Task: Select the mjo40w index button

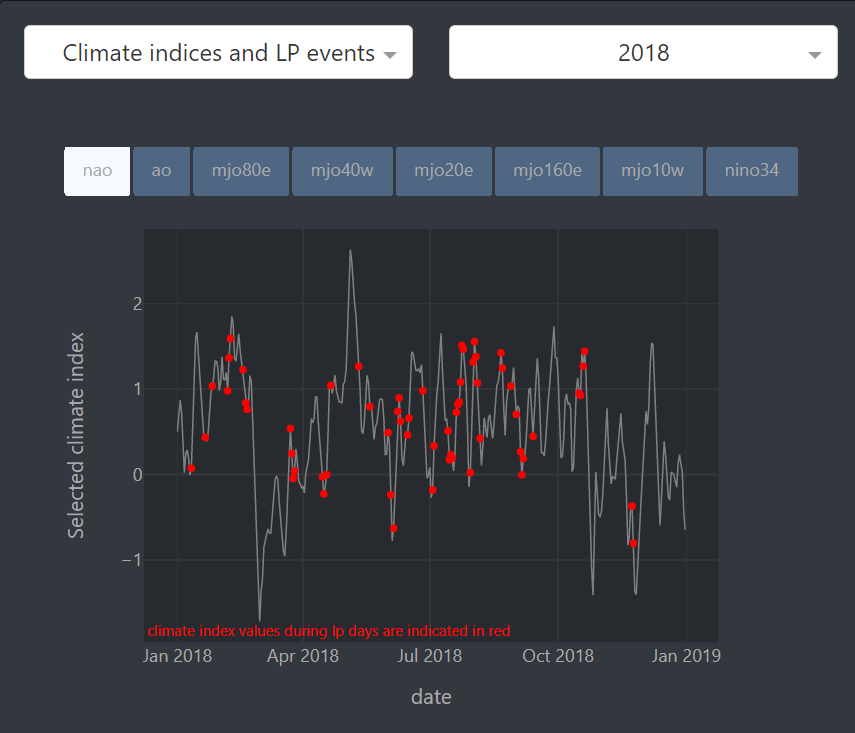Action: click(342, 171)
